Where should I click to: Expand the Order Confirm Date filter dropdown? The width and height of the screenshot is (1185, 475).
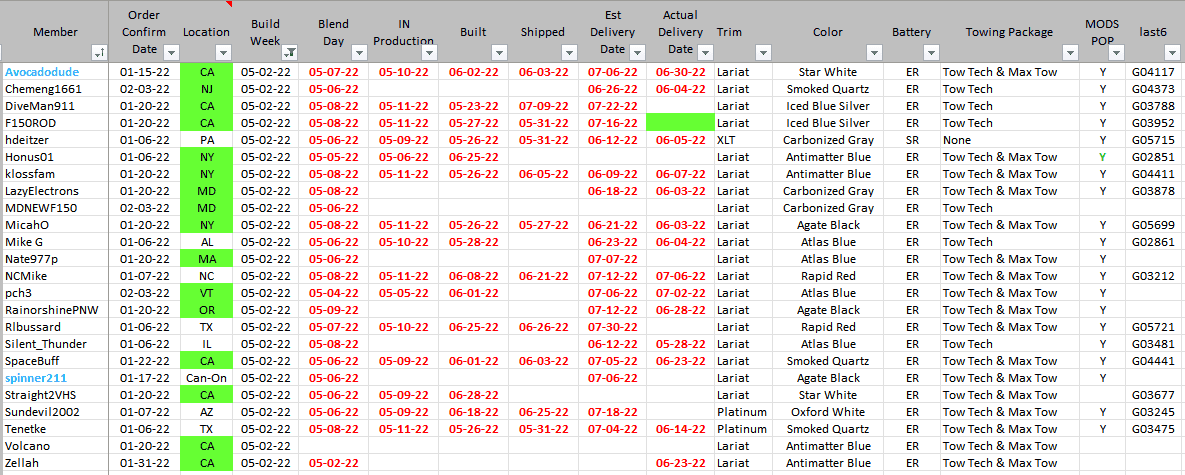(169, 52)
